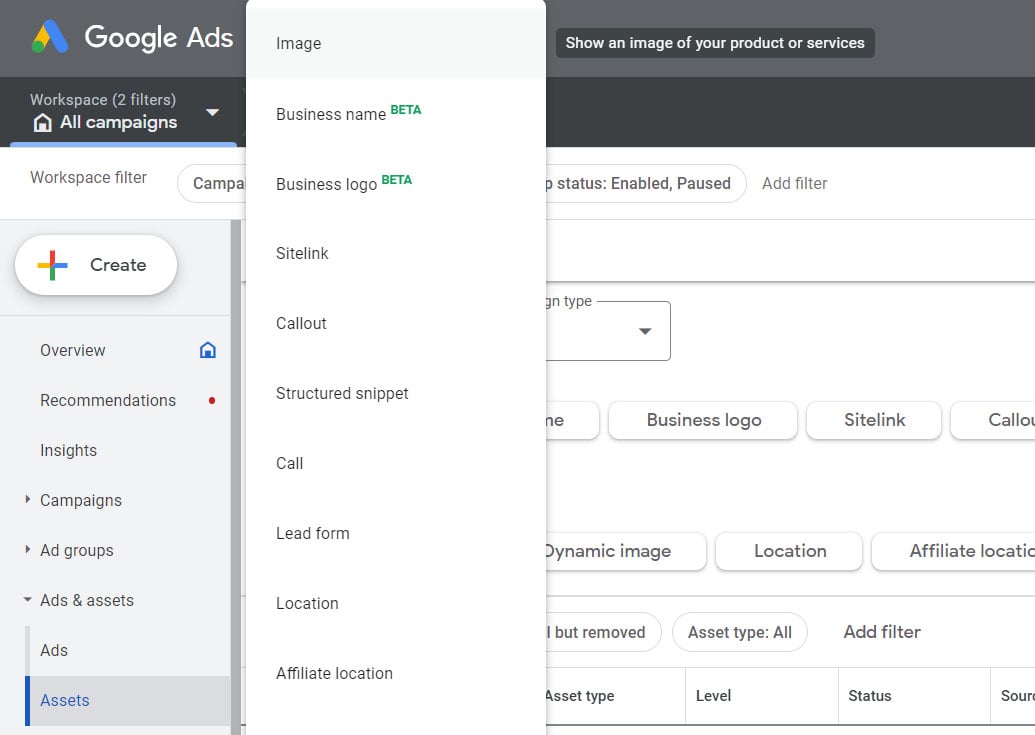Click the home icon beside Overview
This screenshot has height=735, width=1035.
[x=208, y=350]
